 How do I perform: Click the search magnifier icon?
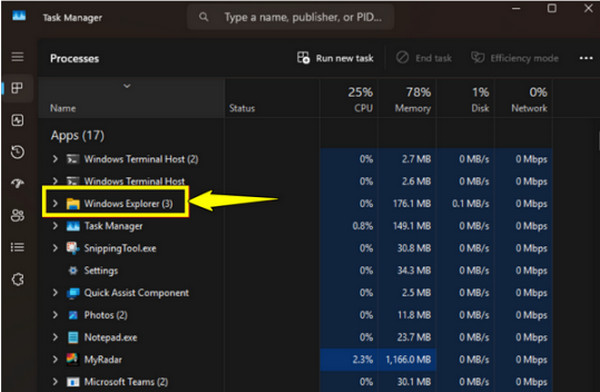pyautogui.click(x=204, y=17)
